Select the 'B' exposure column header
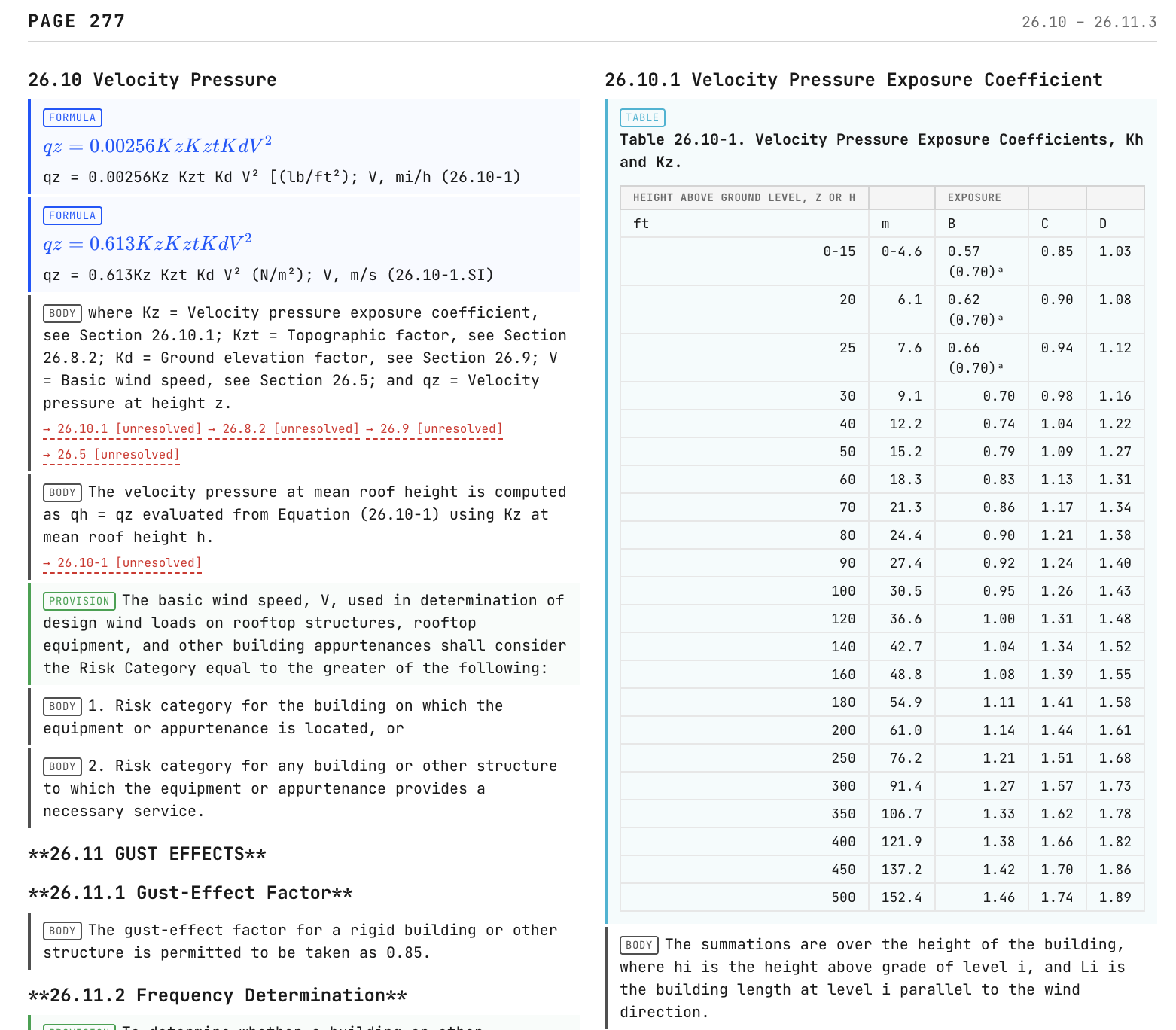The image size is (1176, 1030). pyautogui.click(x=952, y=224)
